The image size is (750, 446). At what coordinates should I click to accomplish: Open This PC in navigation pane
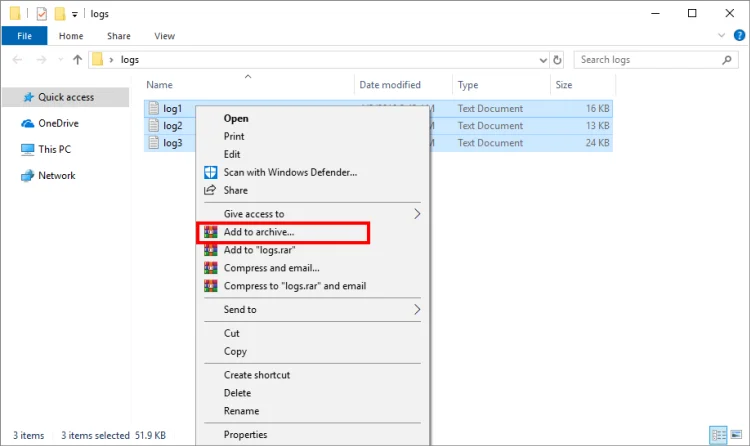(x=54, y=149)
